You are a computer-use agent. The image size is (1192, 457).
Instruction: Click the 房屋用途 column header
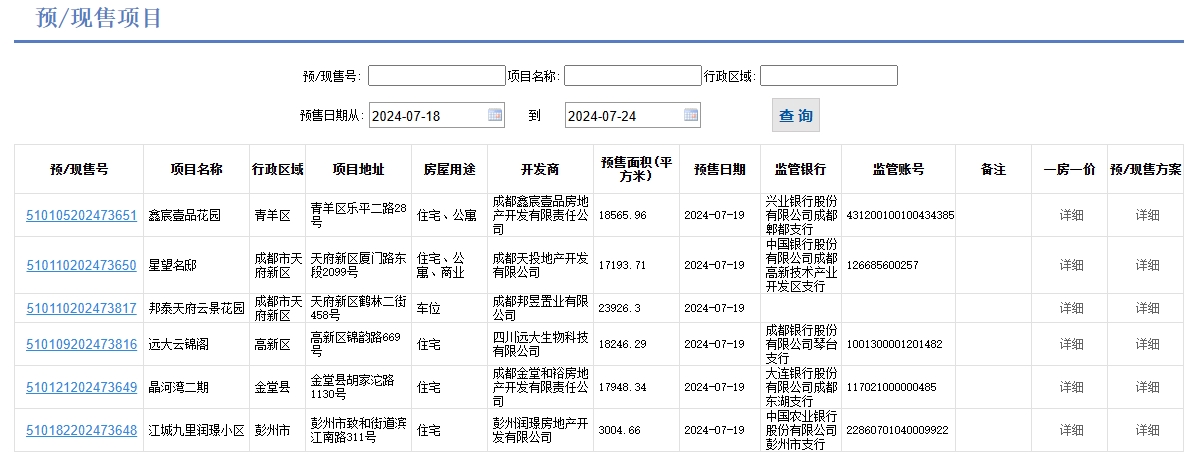pos(449,170)
